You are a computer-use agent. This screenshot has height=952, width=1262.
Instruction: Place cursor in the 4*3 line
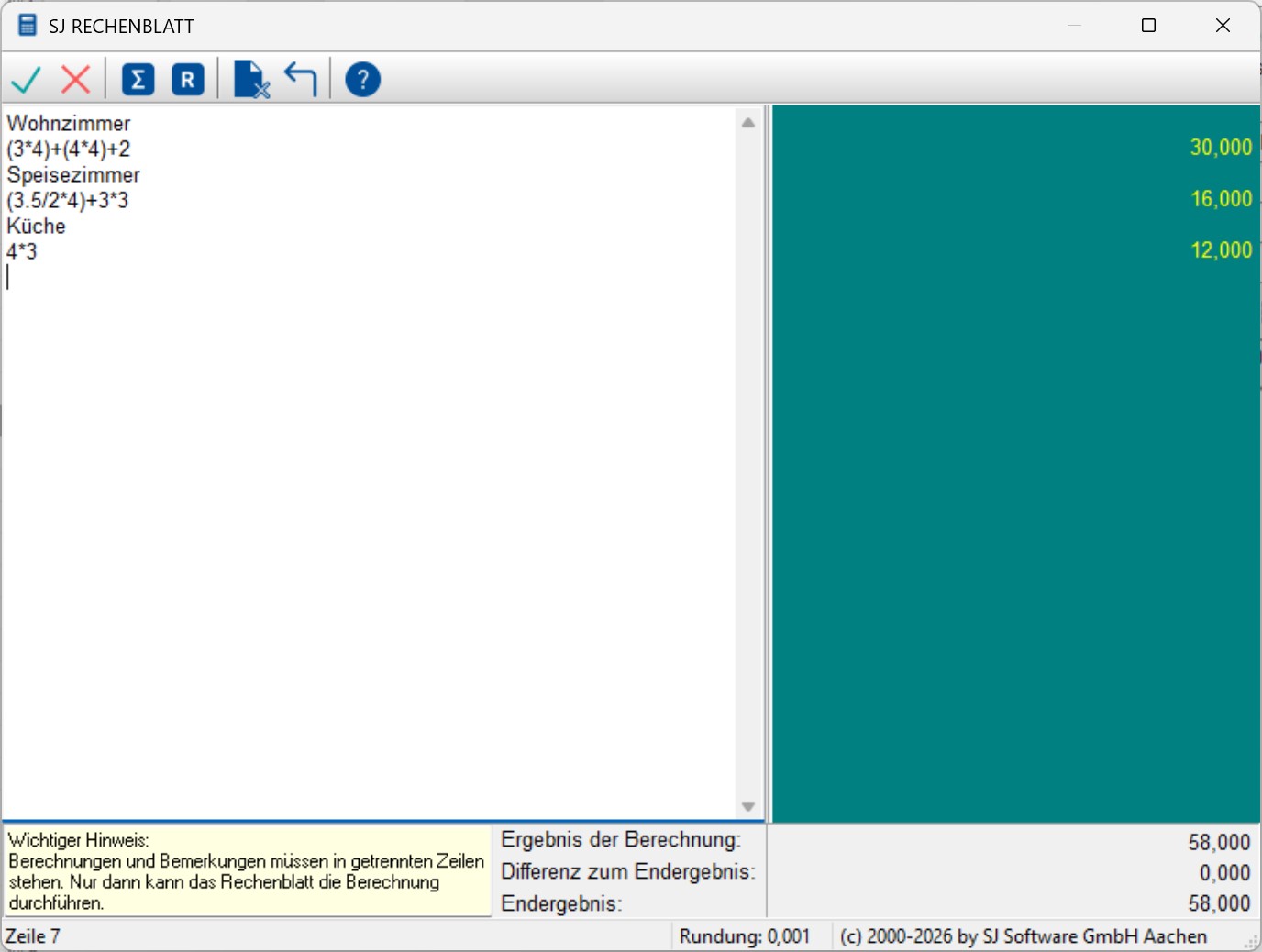pos(22,251)
